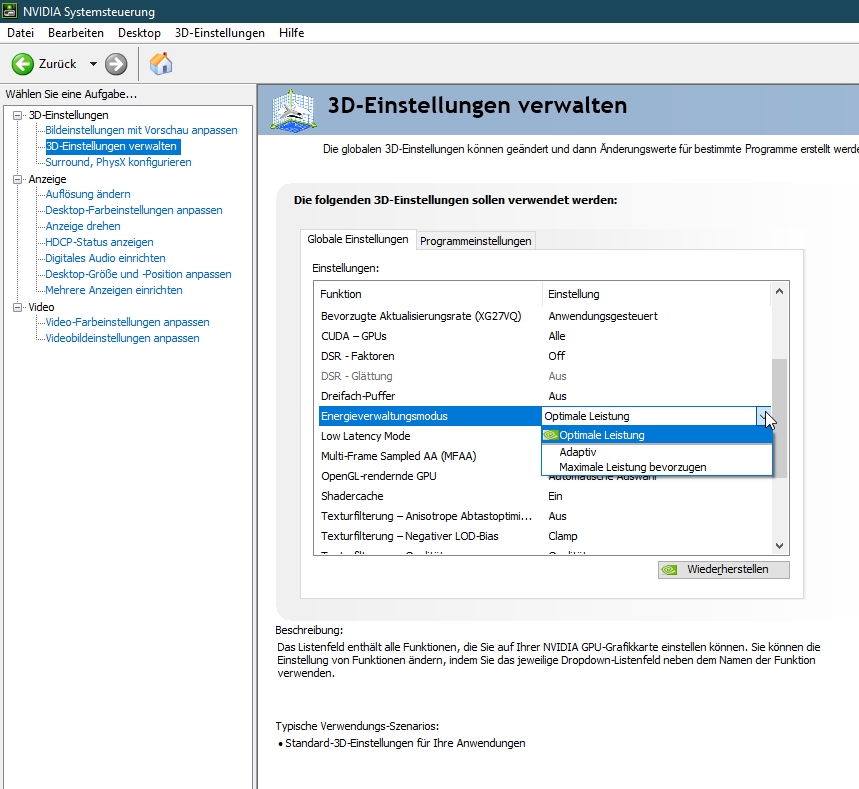Open Videobildeinstellungen anpassen

click(122, 338)
